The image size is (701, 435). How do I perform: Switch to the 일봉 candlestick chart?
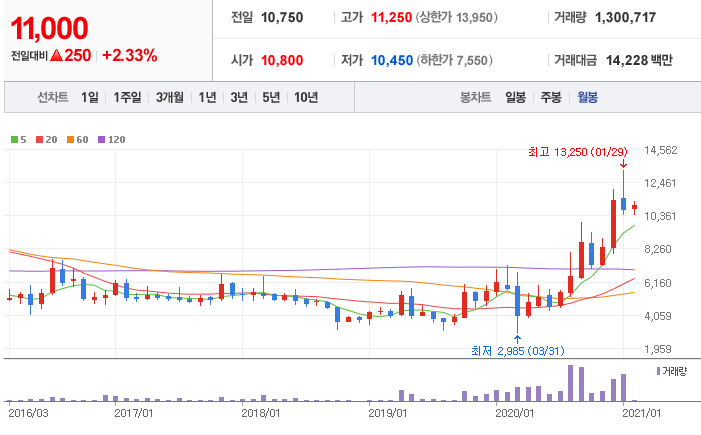pyautogui.click(x=515, y=97)
